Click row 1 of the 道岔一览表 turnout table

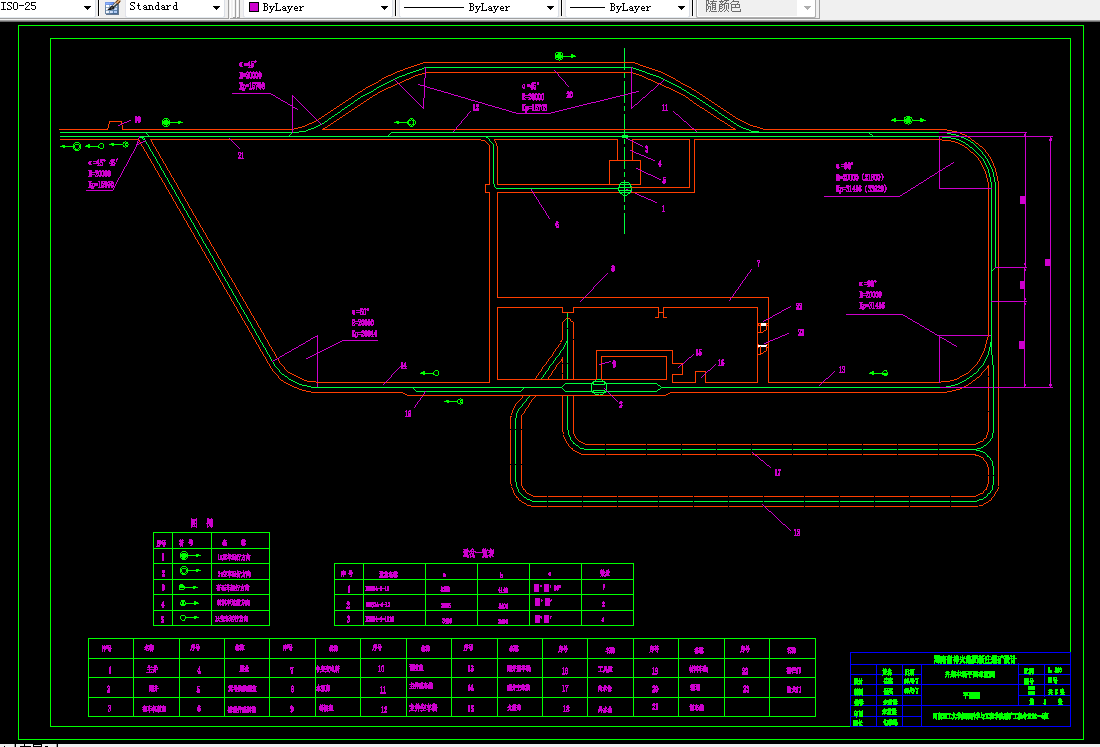pyautogui.click(x=483, y=590)
